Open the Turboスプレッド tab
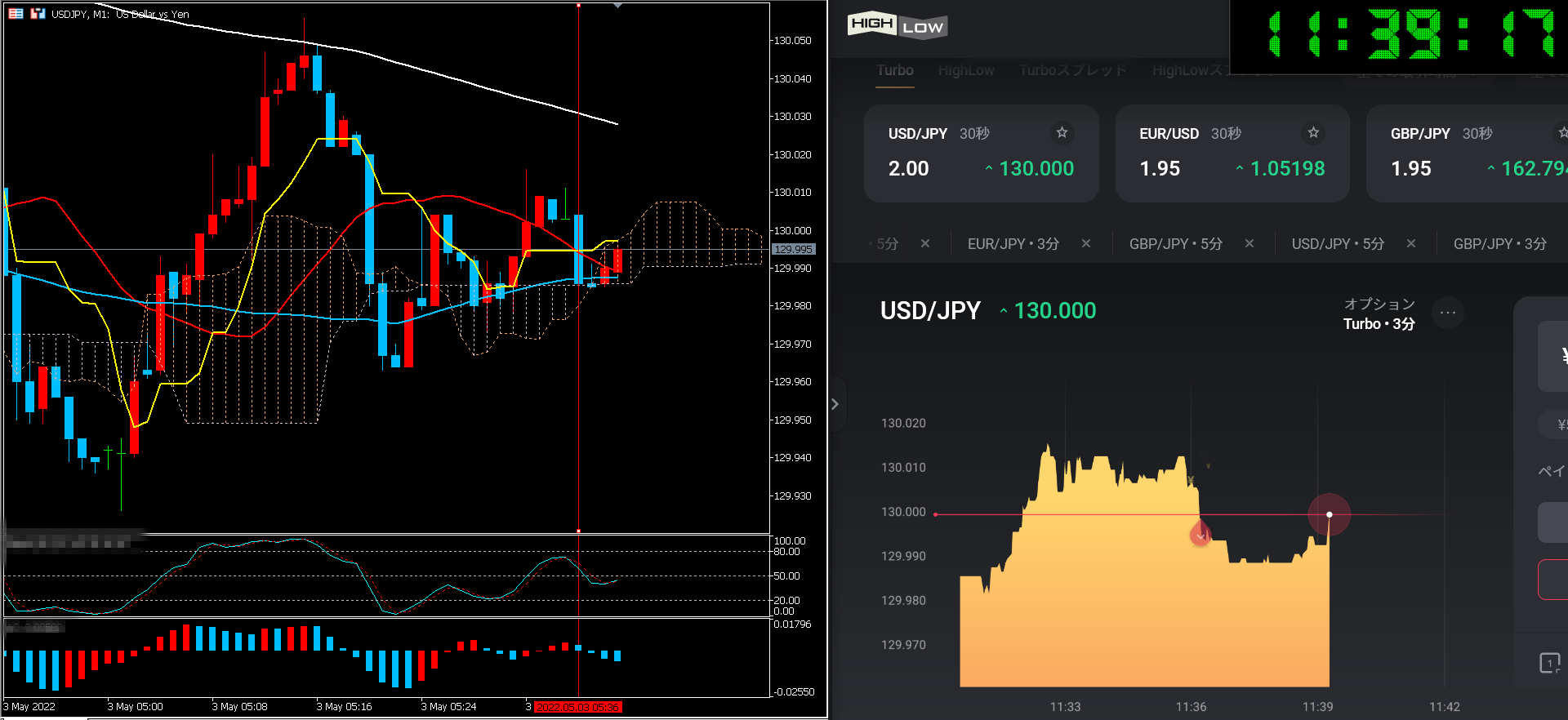 pos(1072,70)
